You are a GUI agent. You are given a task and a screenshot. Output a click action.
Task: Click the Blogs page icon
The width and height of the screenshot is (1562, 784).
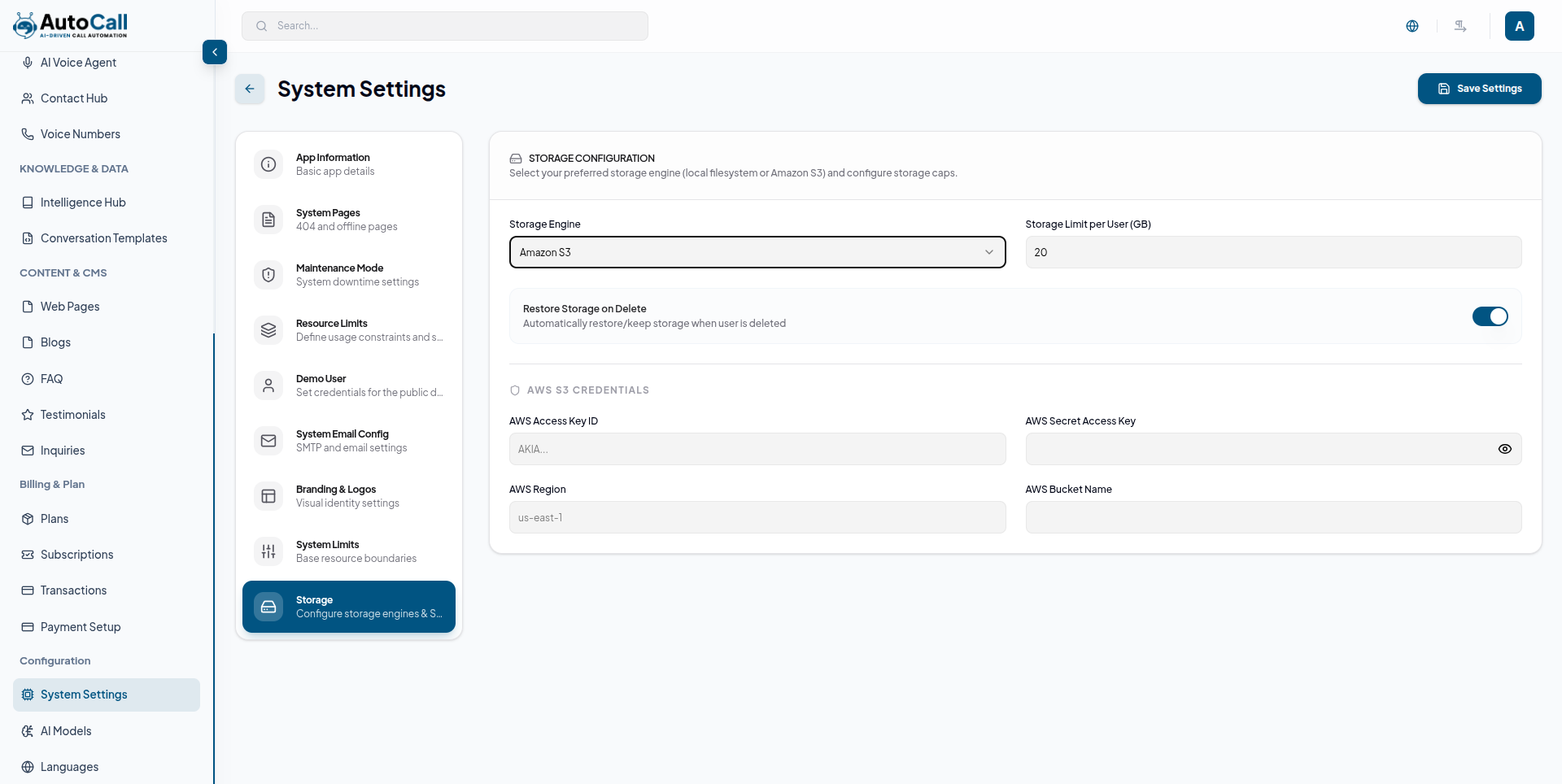pyautogui.click(x=28, y=342)
